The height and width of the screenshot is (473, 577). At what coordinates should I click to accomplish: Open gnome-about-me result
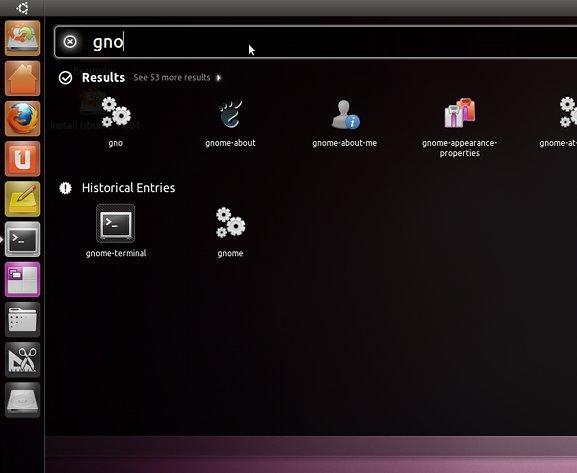[x=345, y=123]
